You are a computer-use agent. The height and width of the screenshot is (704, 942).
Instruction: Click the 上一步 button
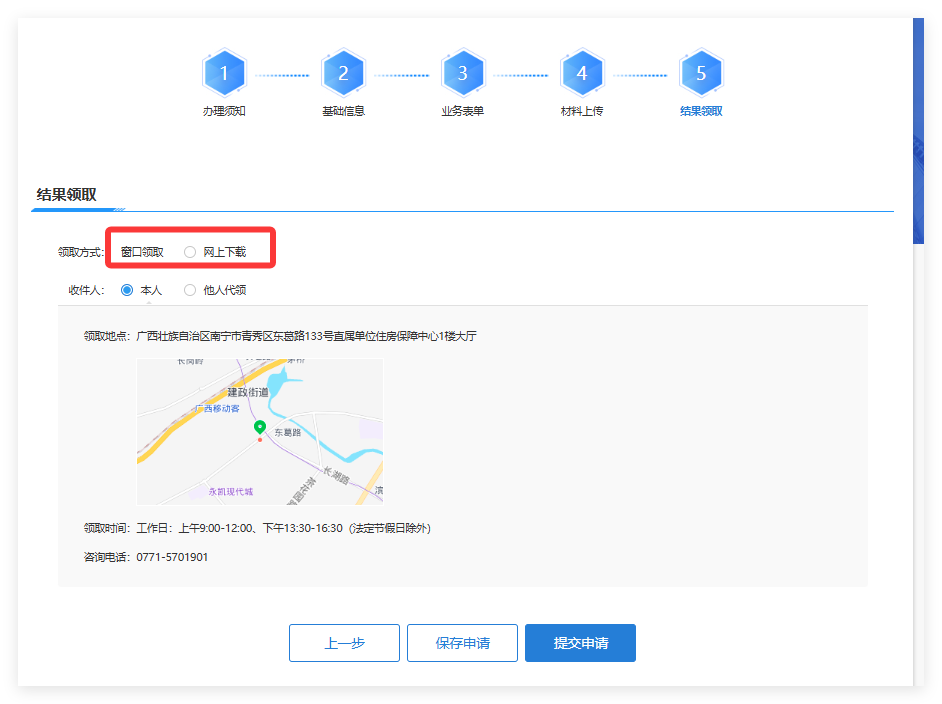point(344,643)
